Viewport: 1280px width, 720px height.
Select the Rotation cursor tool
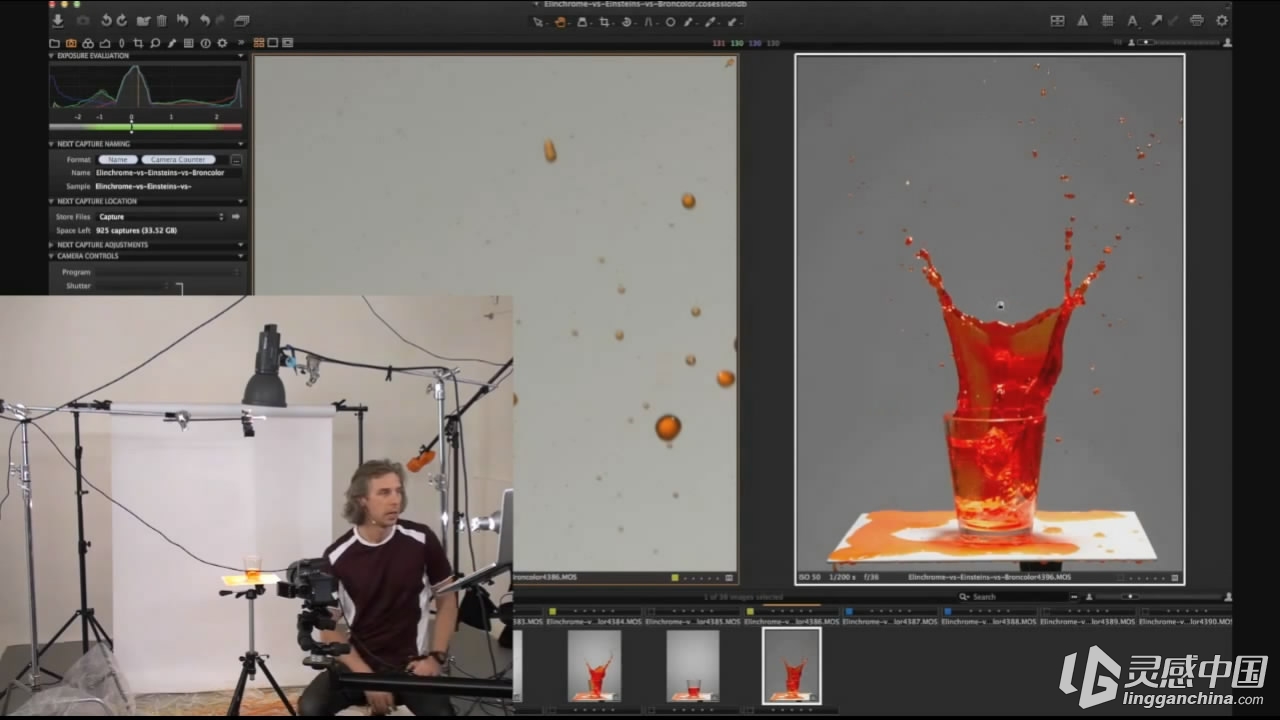tap(626, 22)
